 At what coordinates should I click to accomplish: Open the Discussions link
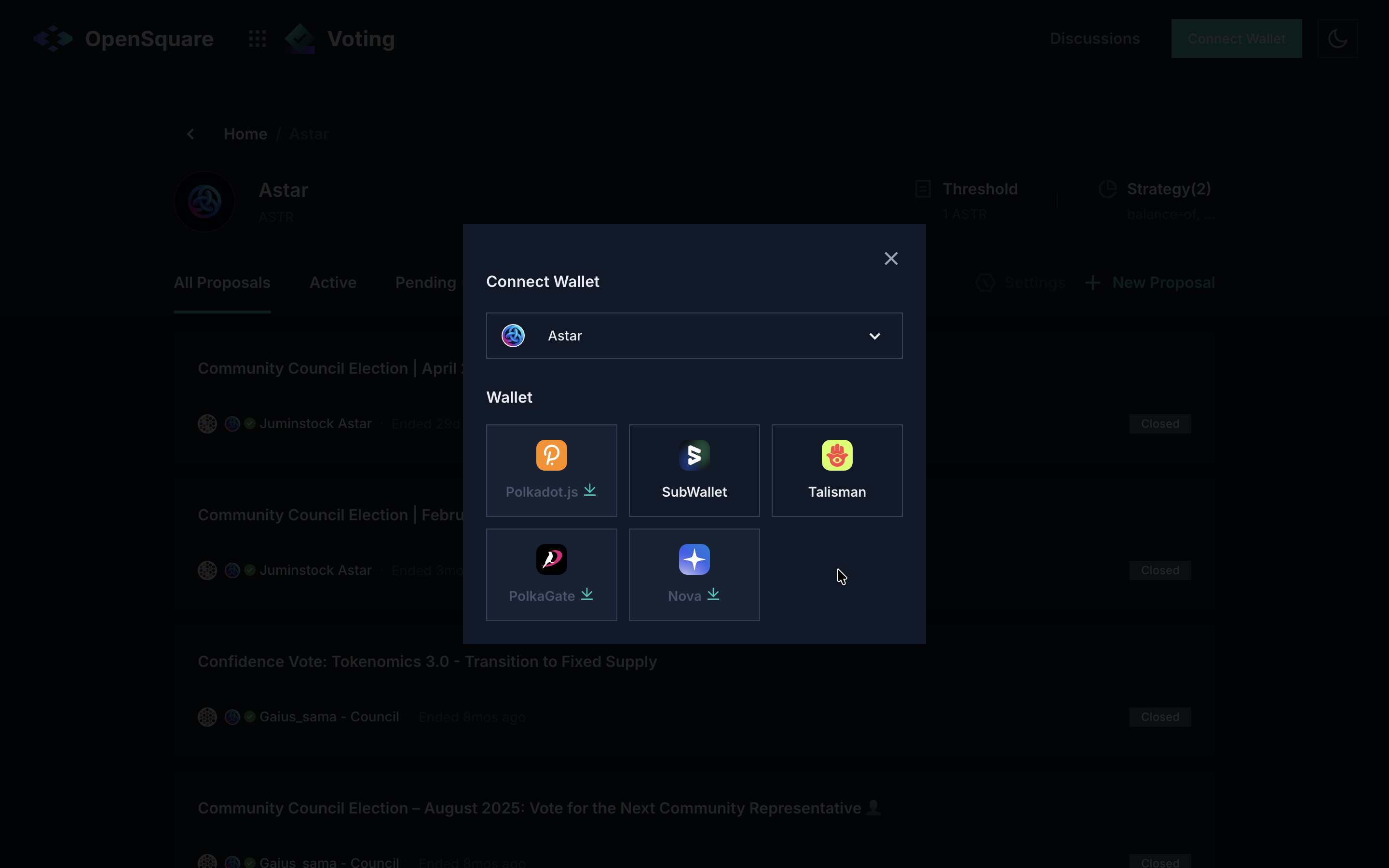[x=1094, y=39]
